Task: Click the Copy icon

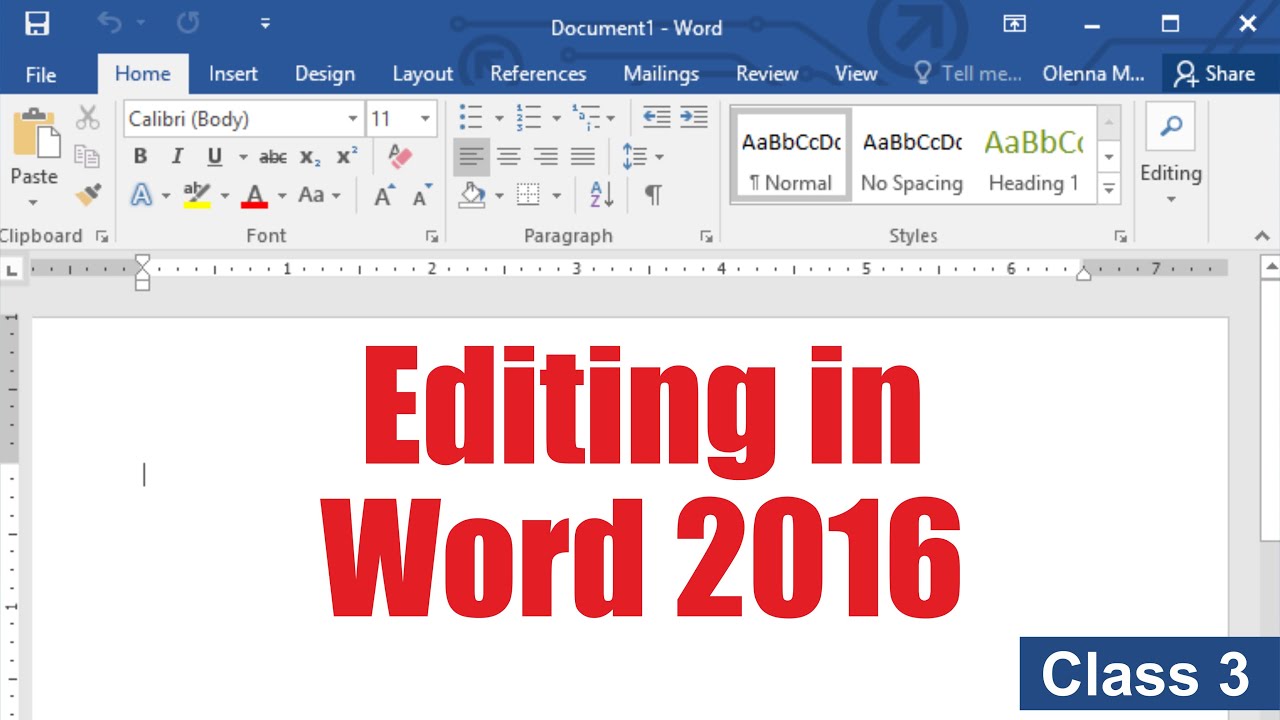Action: point(88,156)
